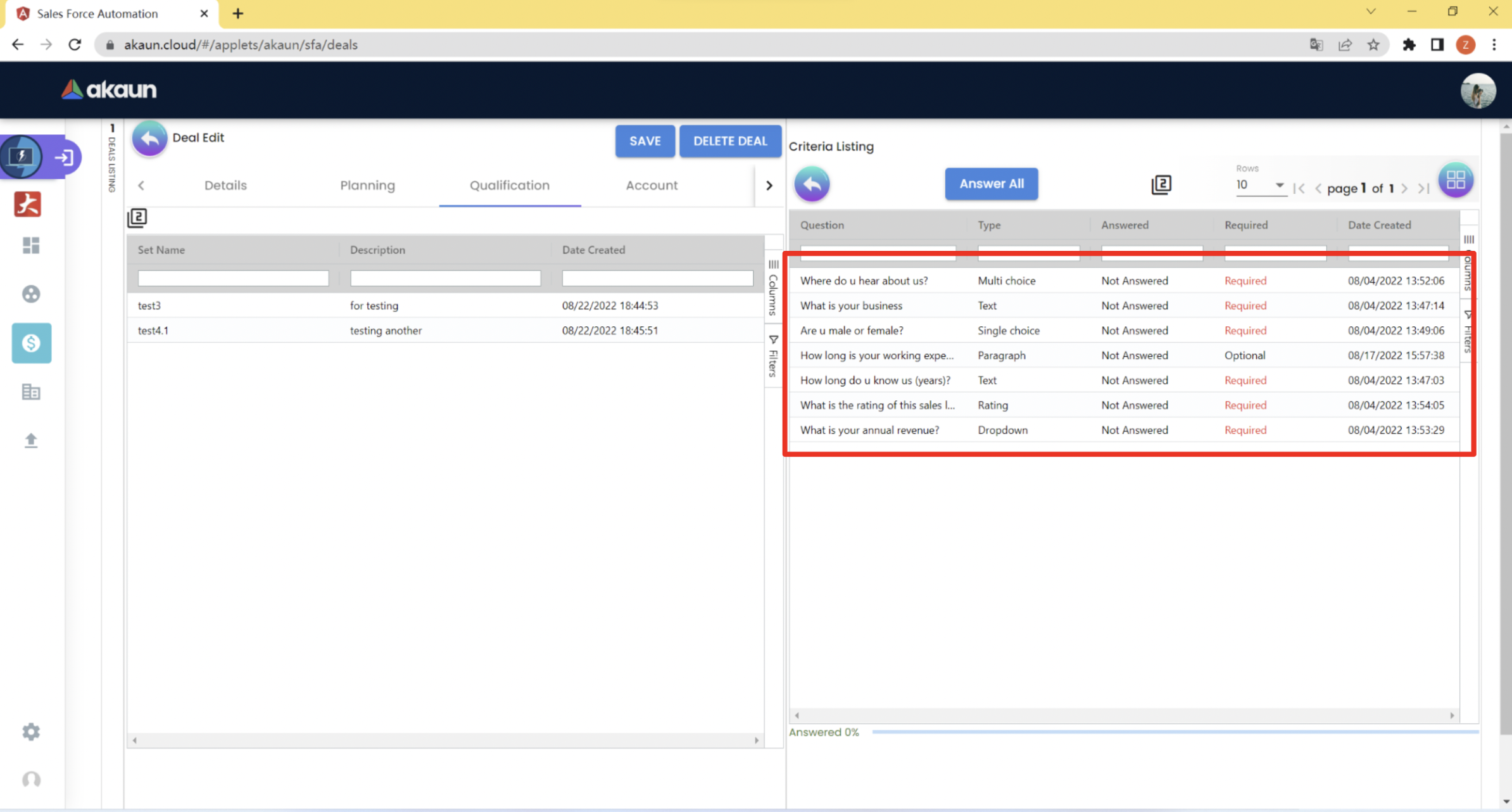Click the support headset sidebar icon
The height and width of the screenshot is (812, 1512).
point(31,780)
